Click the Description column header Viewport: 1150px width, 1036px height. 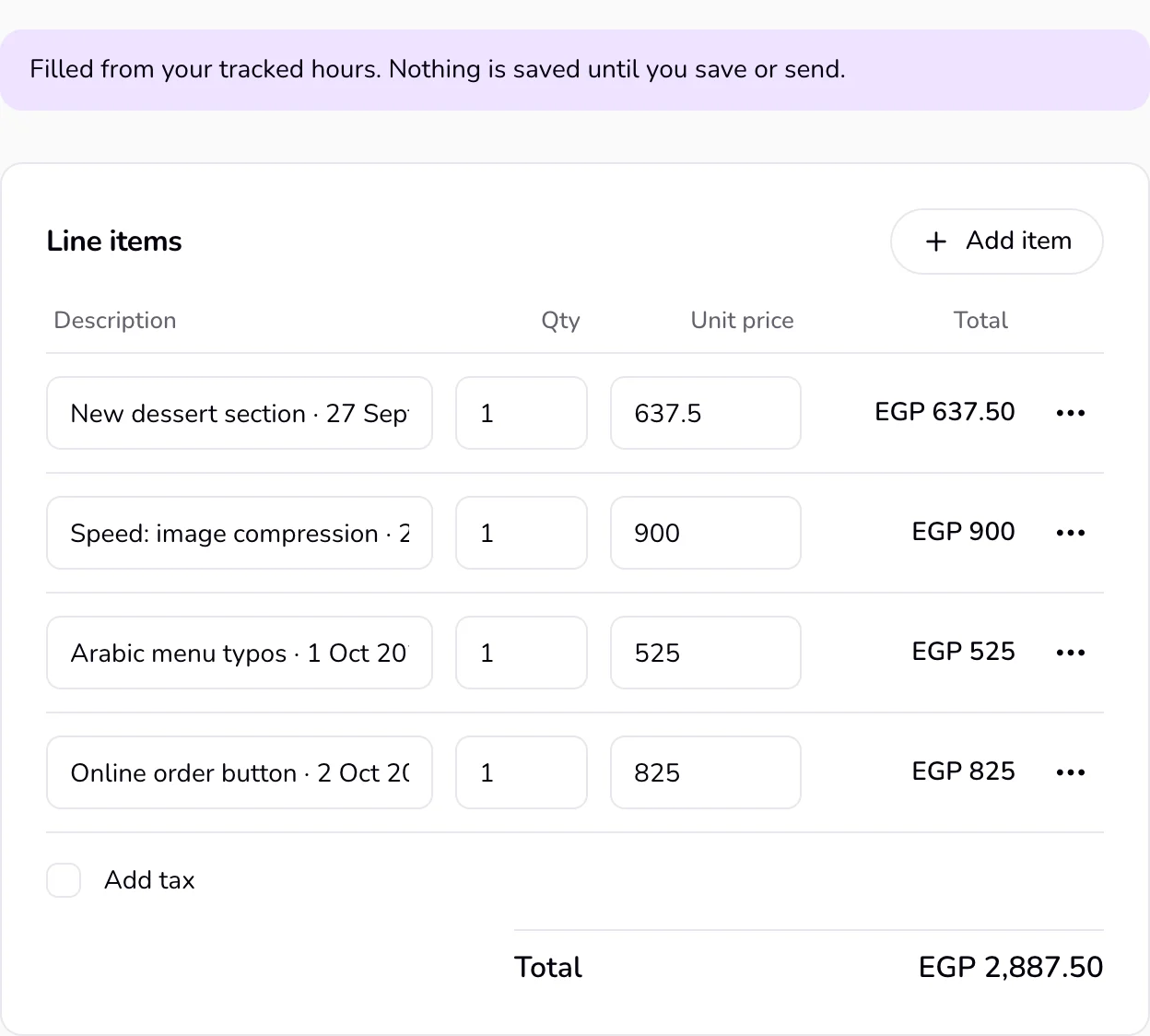pos(115,320)
